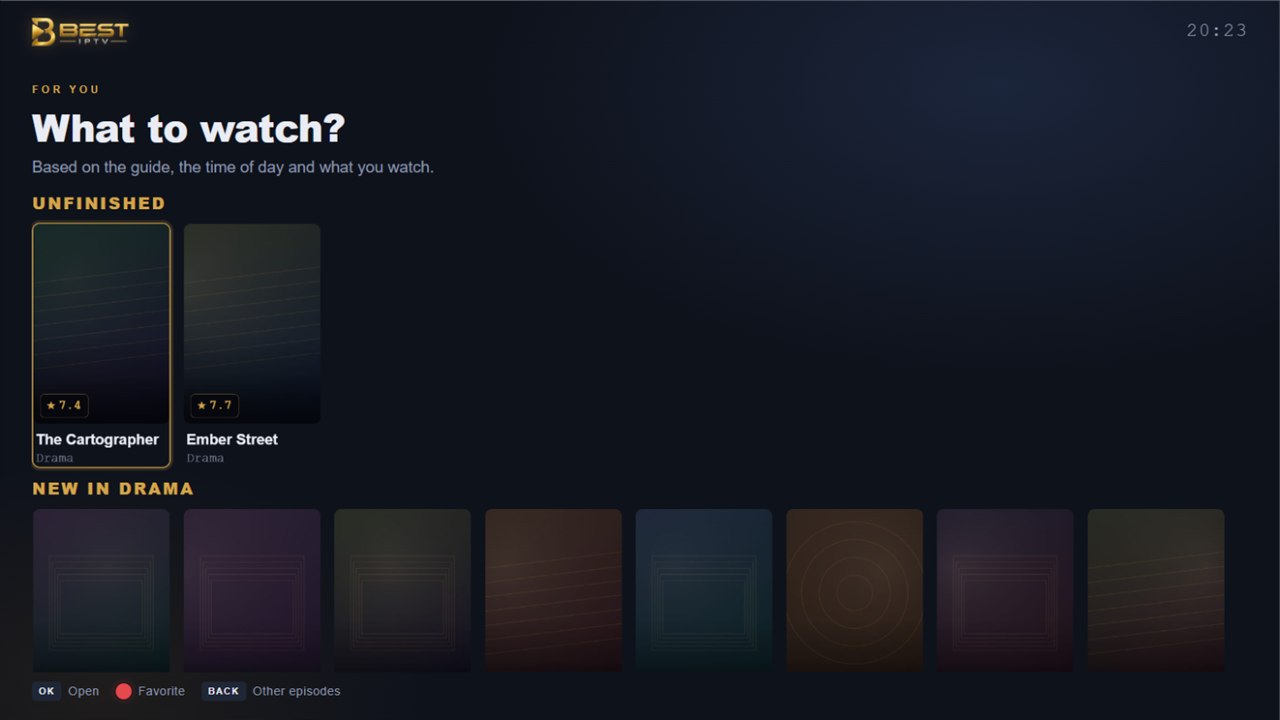Click the Other episodes hint label

point(296,691)
